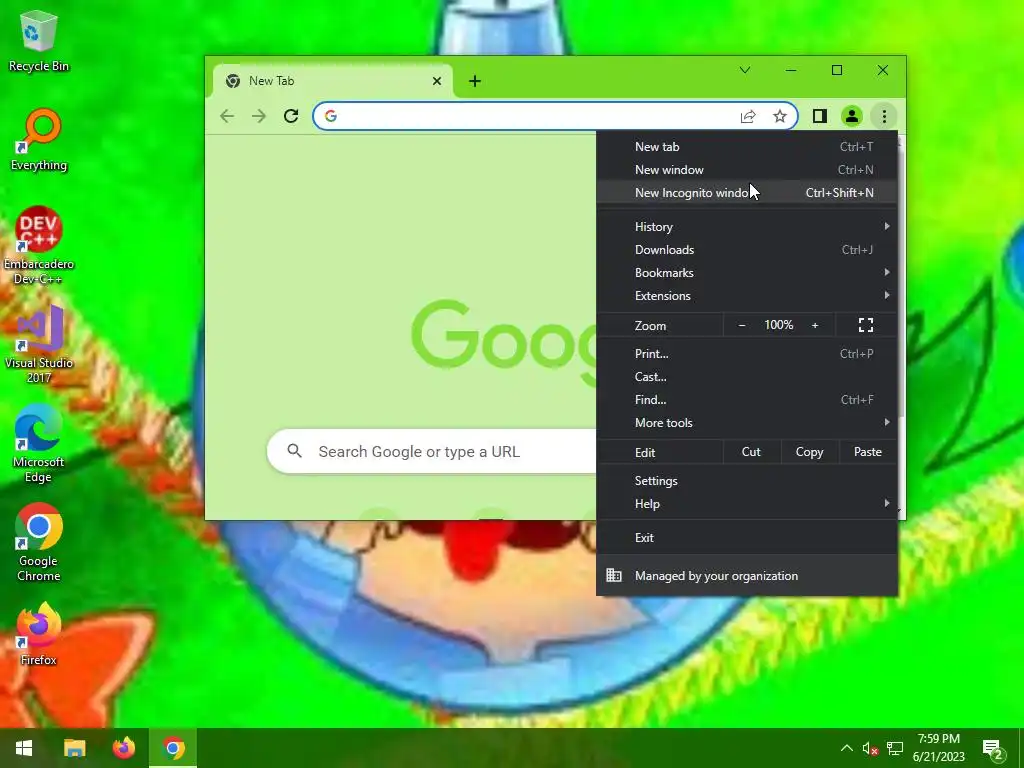Select the Everything desktop shortcut
The image size is (1024, 768).
tap(39, 140)
